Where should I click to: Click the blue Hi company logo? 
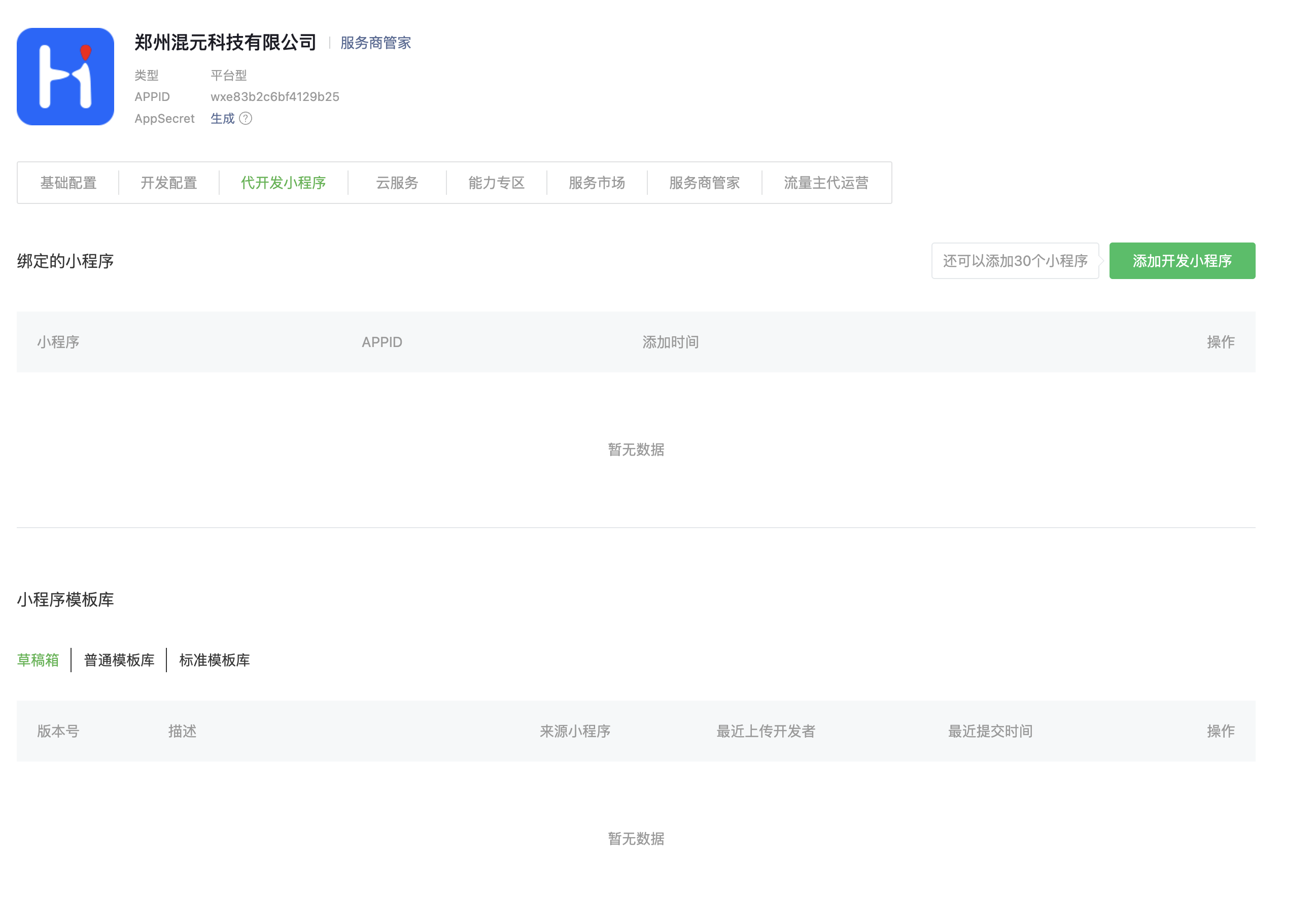click(65, 77)
